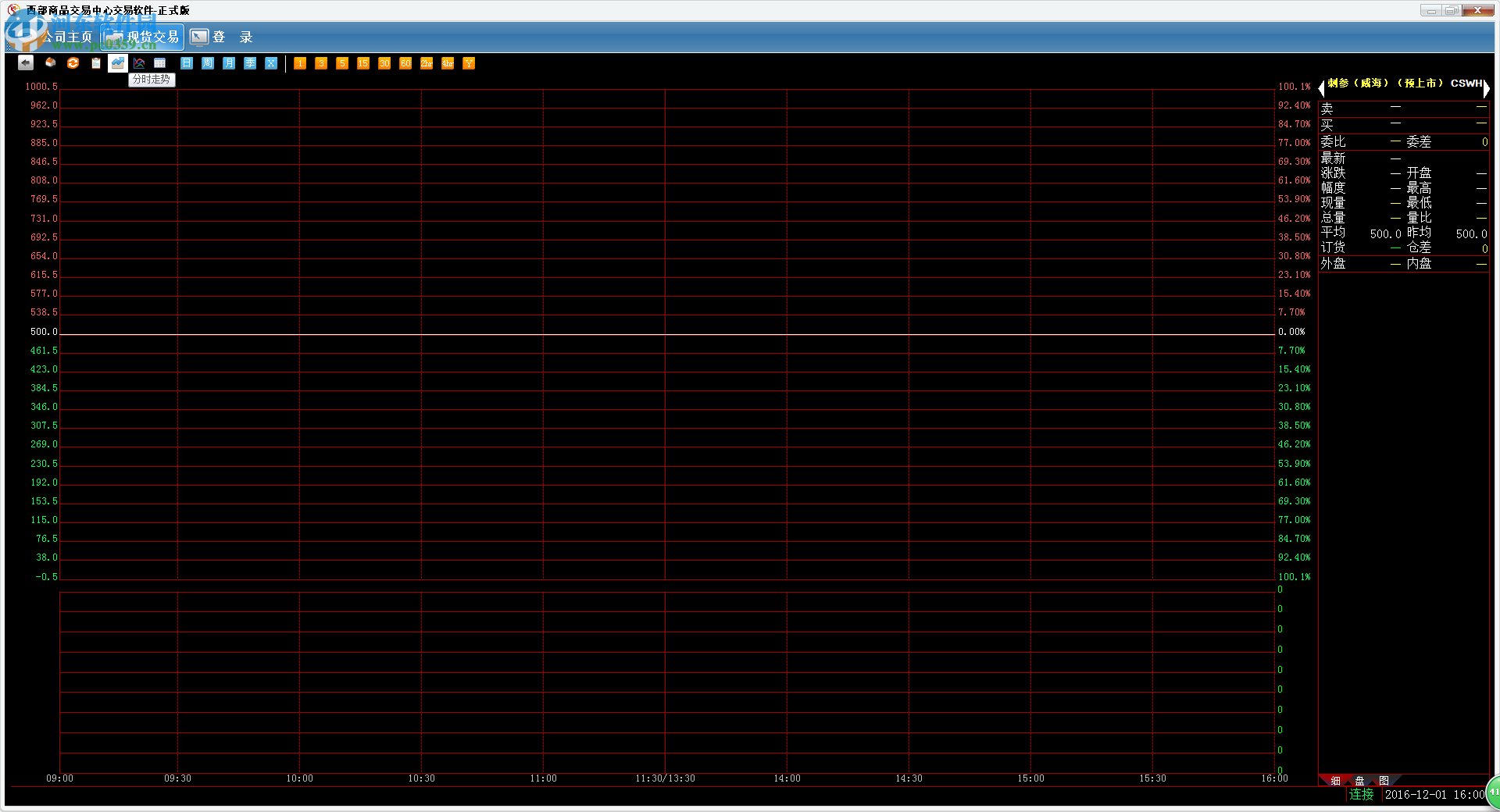Screen dimensions: 1500x812
Task: Select the 5-minute chart button
Action: 342,63
